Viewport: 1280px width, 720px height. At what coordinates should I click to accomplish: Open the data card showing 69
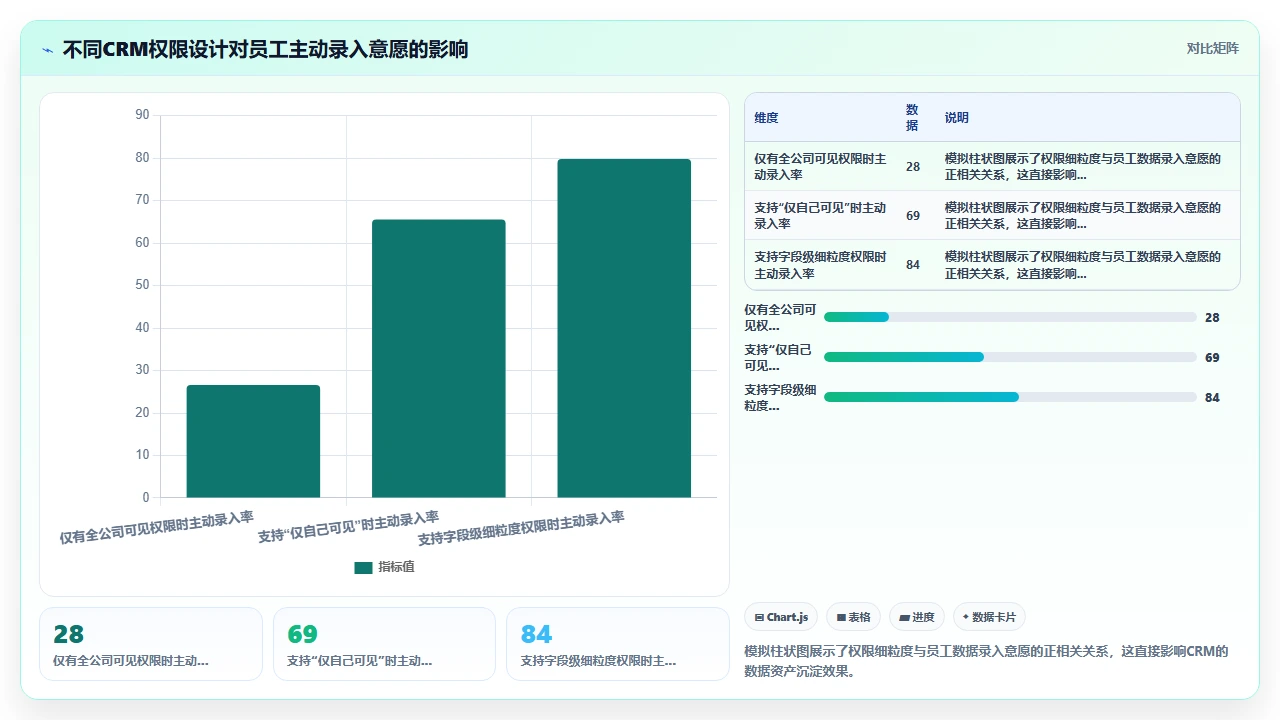click(384, 644)
